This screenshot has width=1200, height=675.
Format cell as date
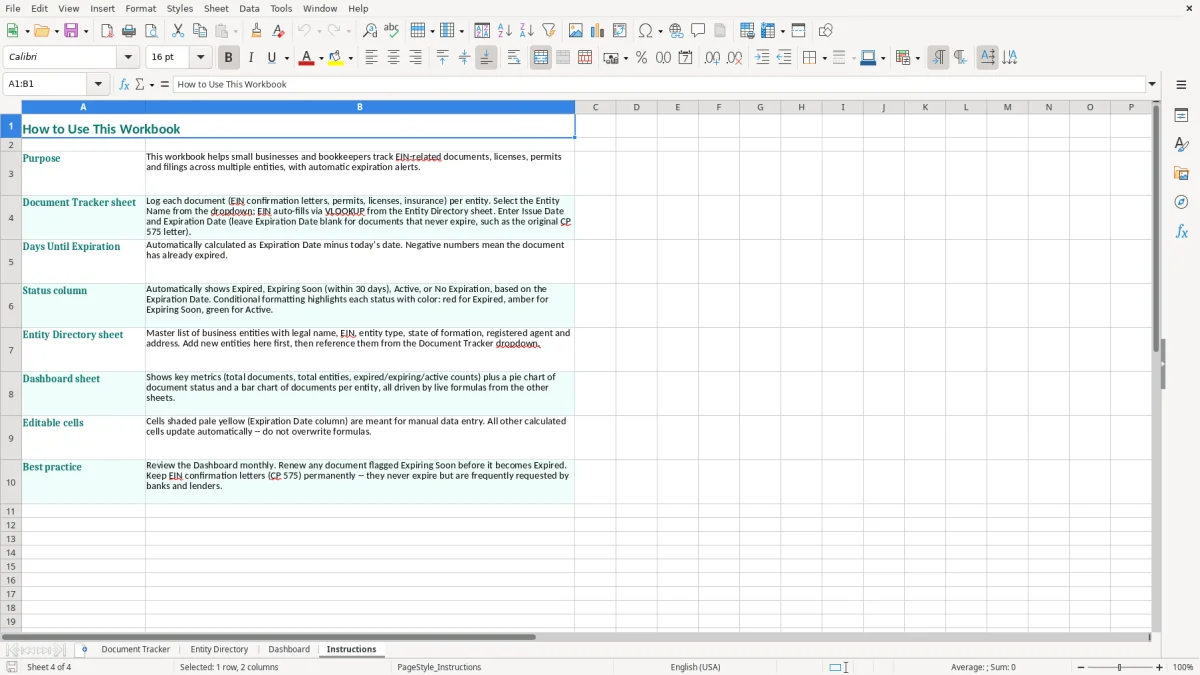[686, 58]
